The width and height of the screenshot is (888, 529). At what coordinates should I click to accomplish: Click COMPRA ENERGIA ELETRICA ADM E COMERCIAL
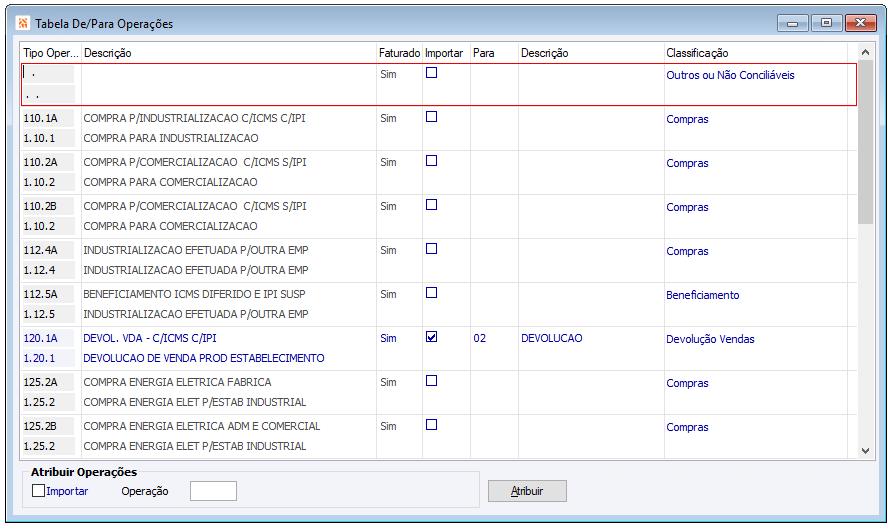(202, 426)
